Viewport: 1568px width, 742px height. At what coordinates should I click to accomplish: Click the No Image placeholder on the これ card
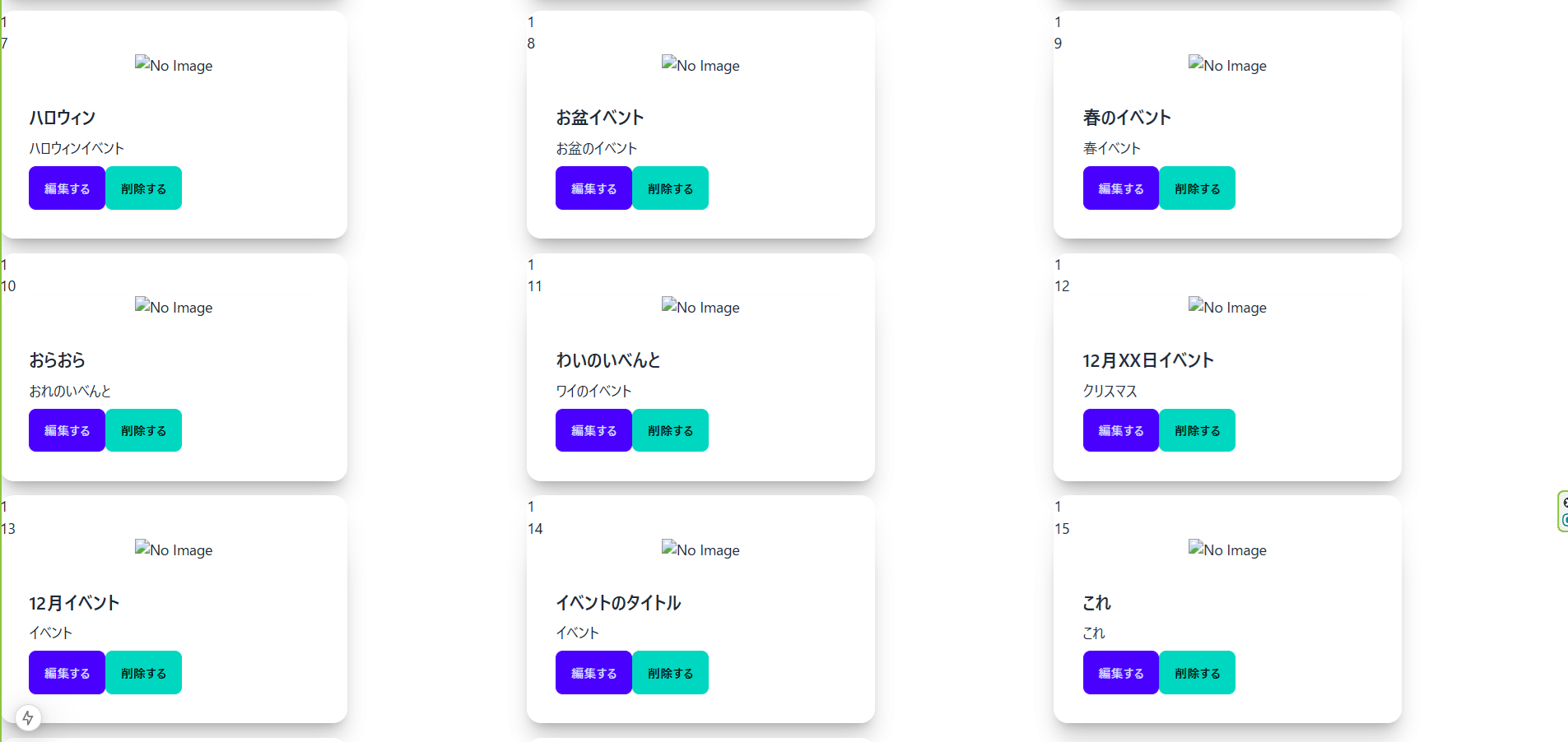click(1226, 550)
